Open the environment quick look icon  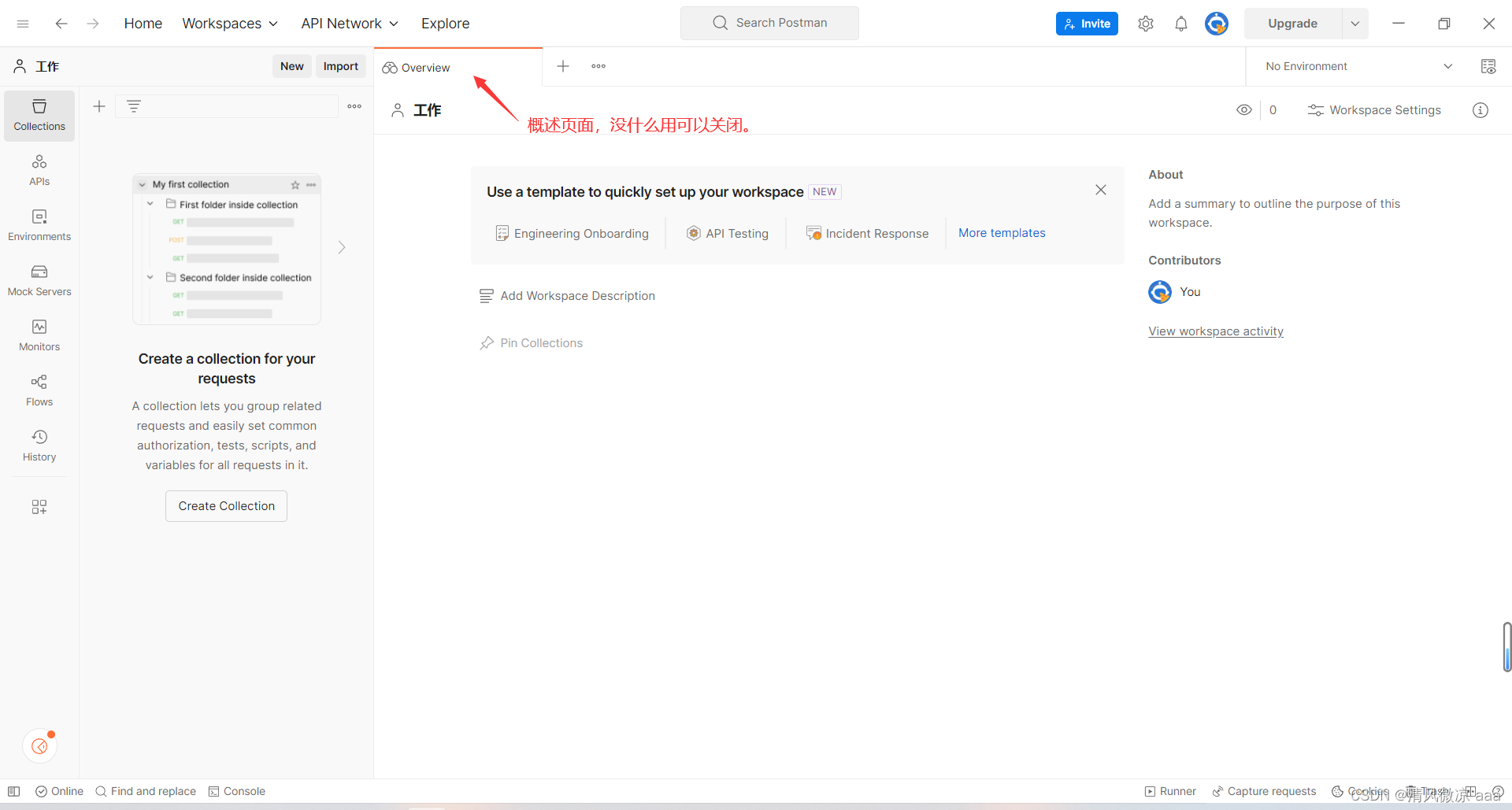point(1488,67)
